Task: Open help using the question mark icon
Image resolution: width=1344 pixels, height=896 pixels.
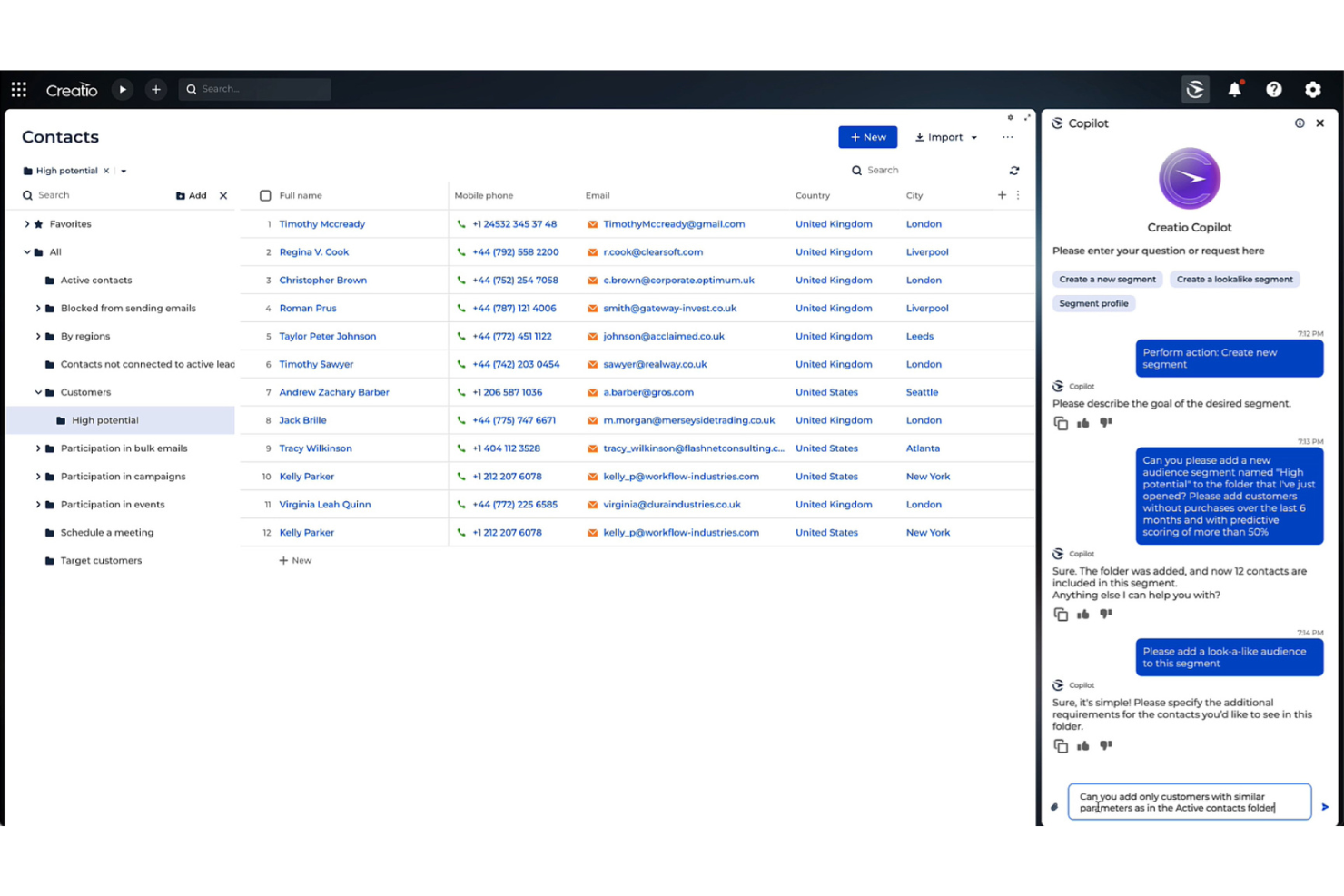Action: (1273, 89)
